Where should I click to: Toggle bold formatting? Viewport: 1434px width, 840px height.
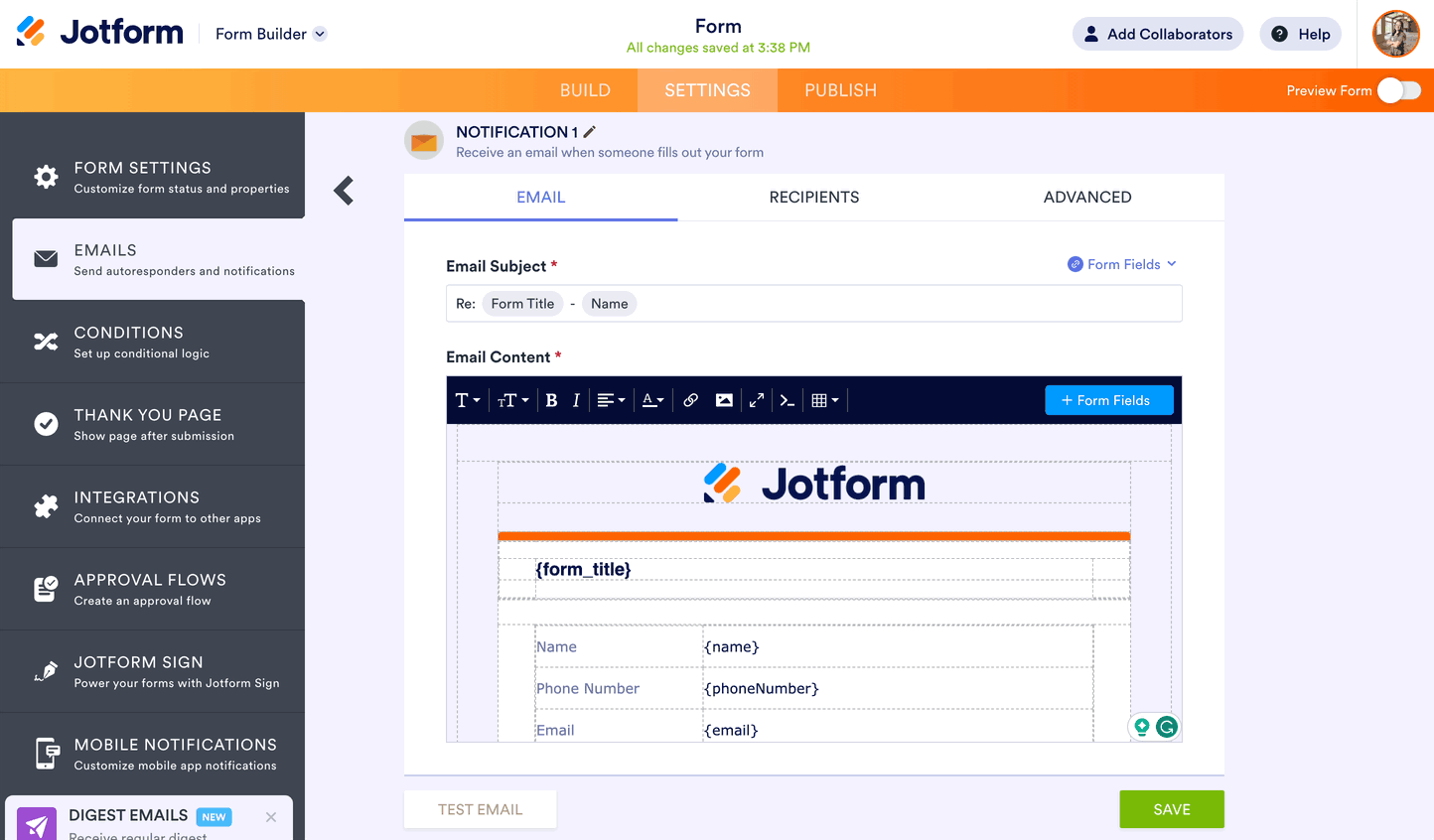pos(551,400)
